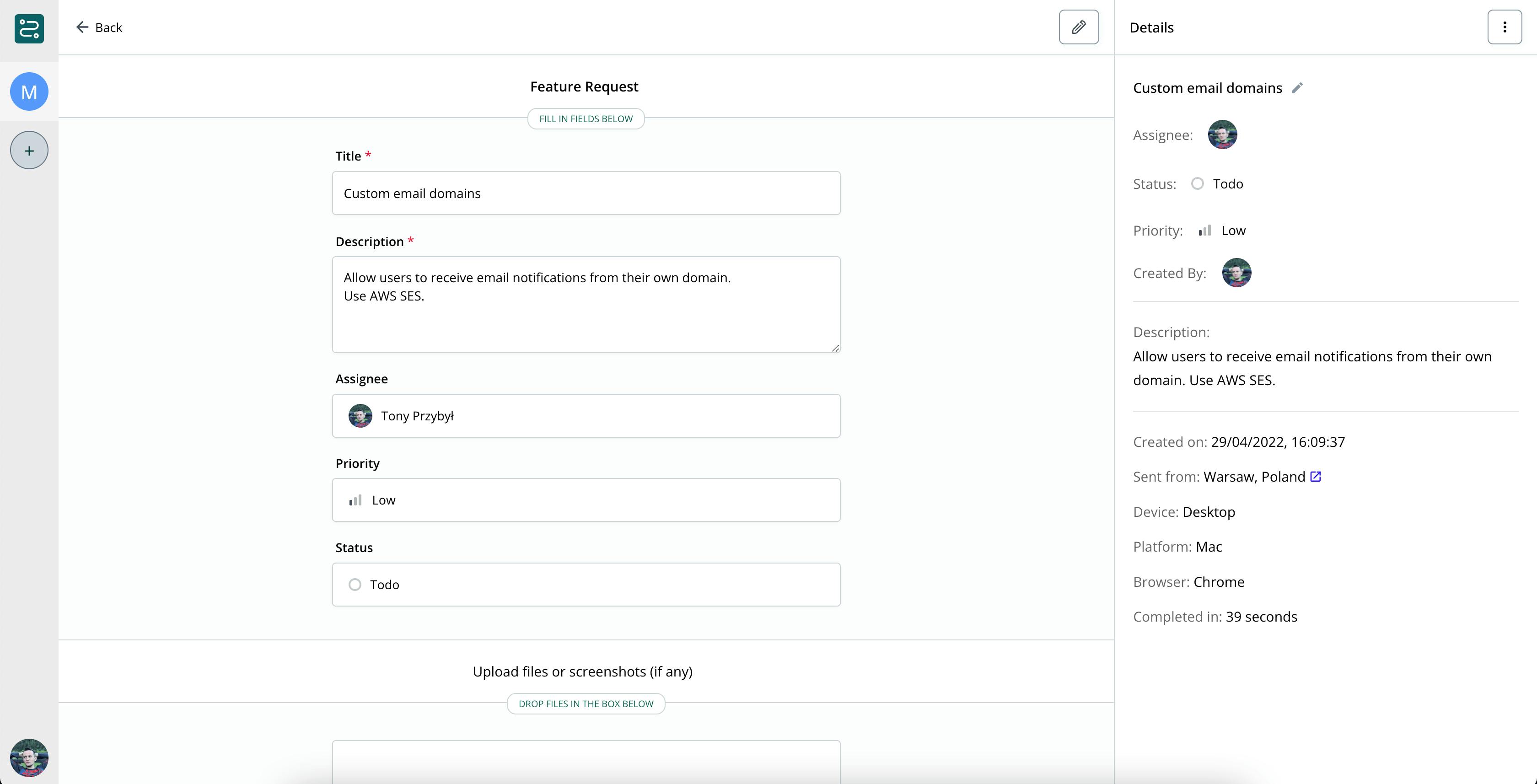The height and width of the screenshot is (784, 1537).
Task: Click the pencil icon beside Custom email domains
Action: 1298,88
